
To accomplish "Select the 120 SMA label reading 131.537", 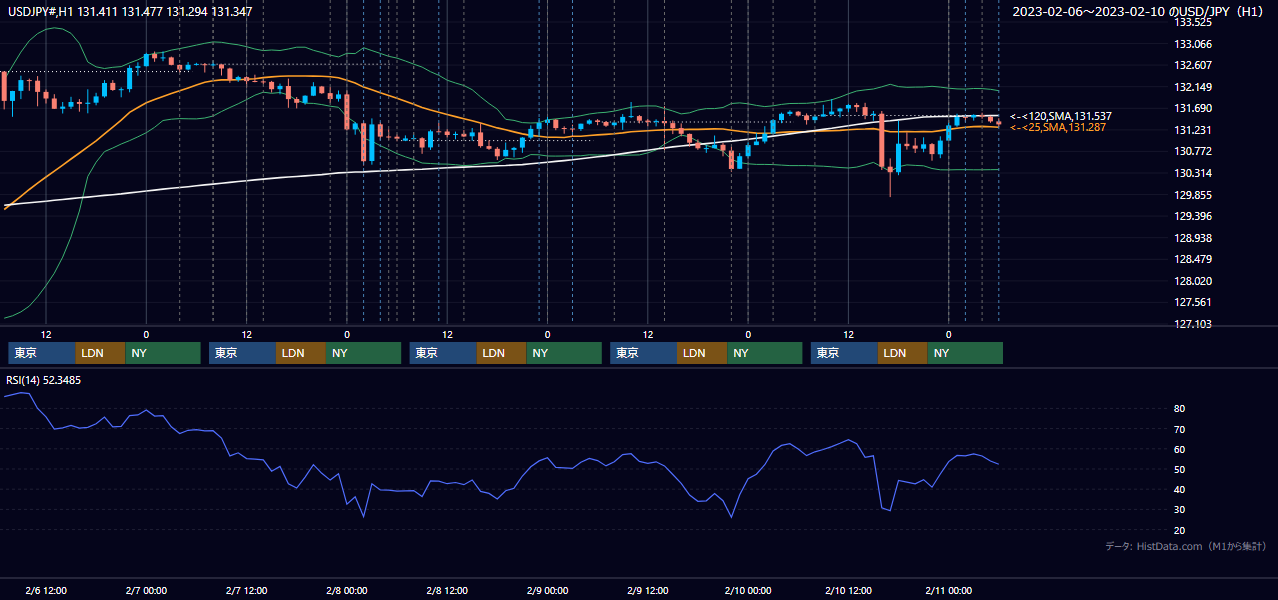I will [1061, 116].
